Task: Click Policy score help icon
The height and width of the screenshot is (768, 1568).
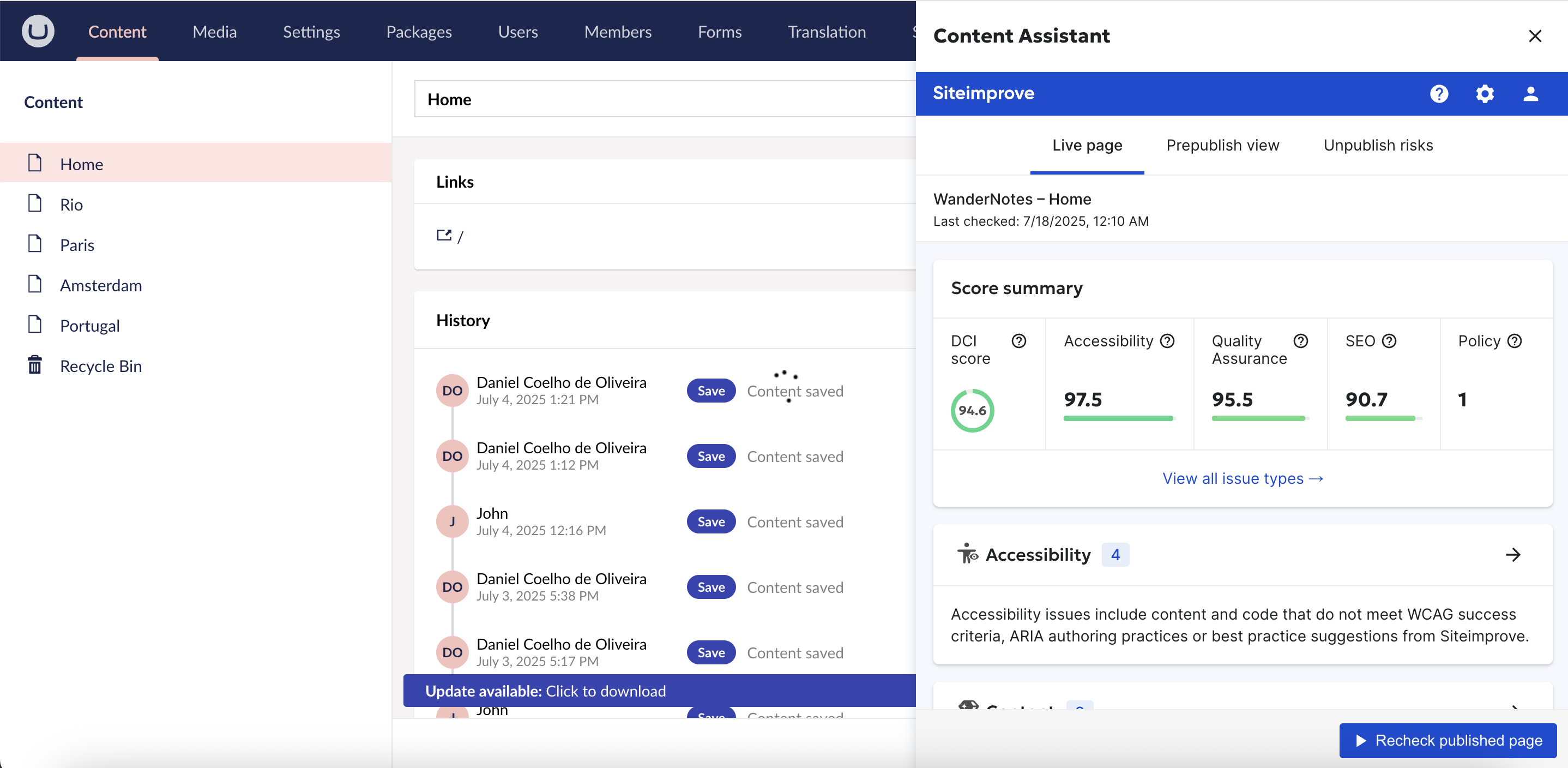Action: tap(1515, 341)
